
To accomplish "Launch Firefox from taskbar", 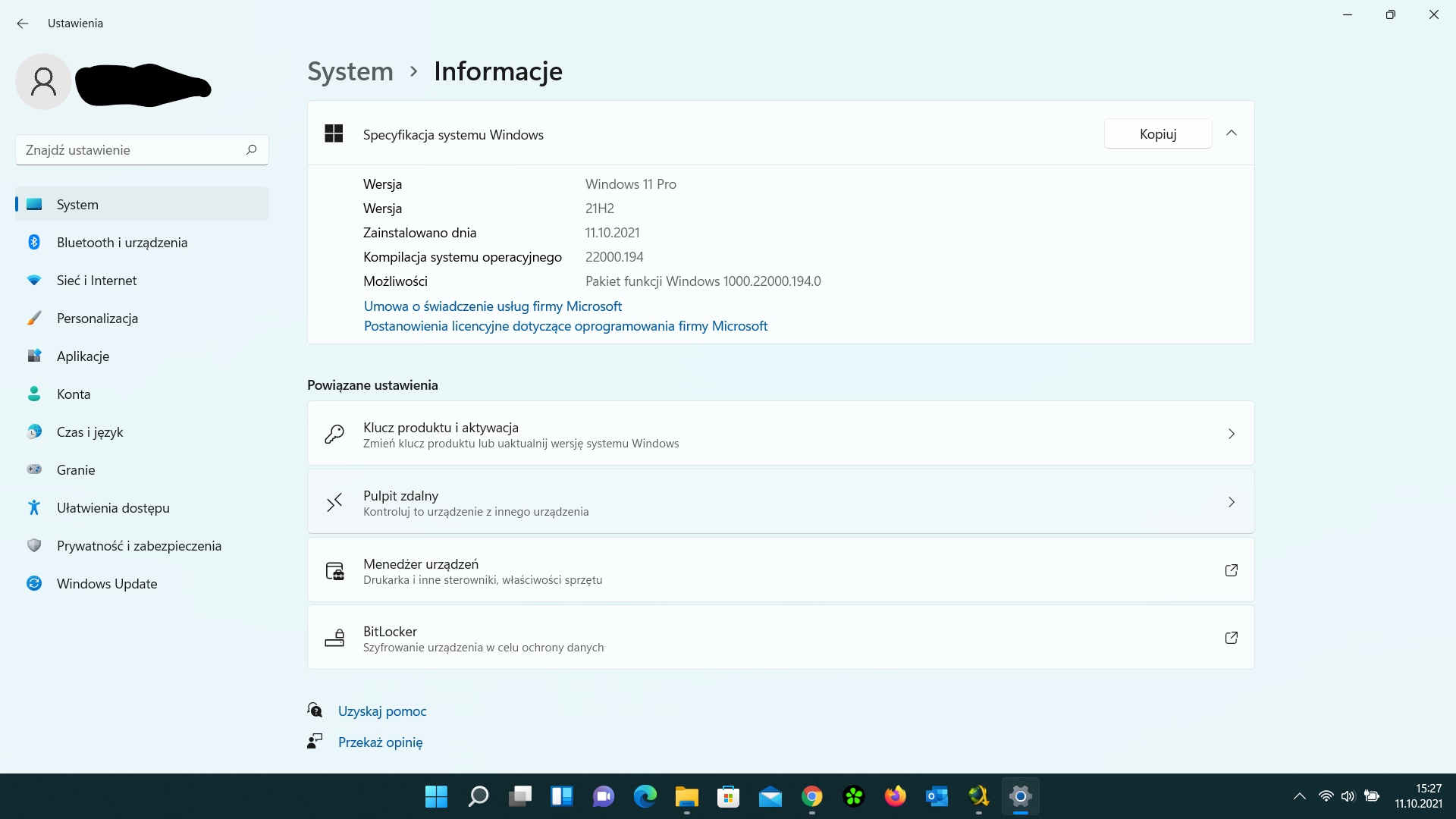I will [896, 796].
